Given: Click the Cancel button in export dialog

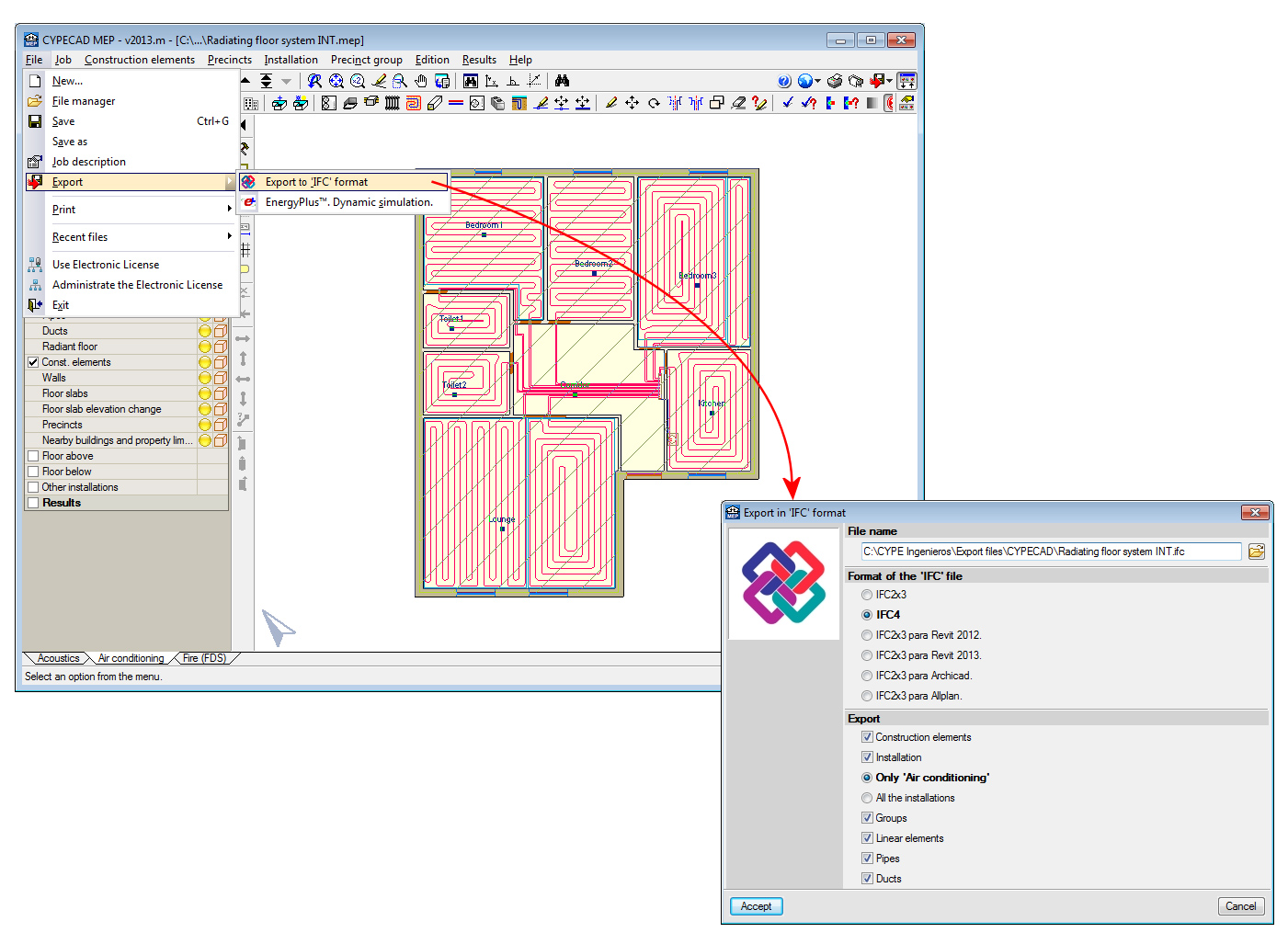Looking at the screenshot, I should click(x=1240, y=906).
